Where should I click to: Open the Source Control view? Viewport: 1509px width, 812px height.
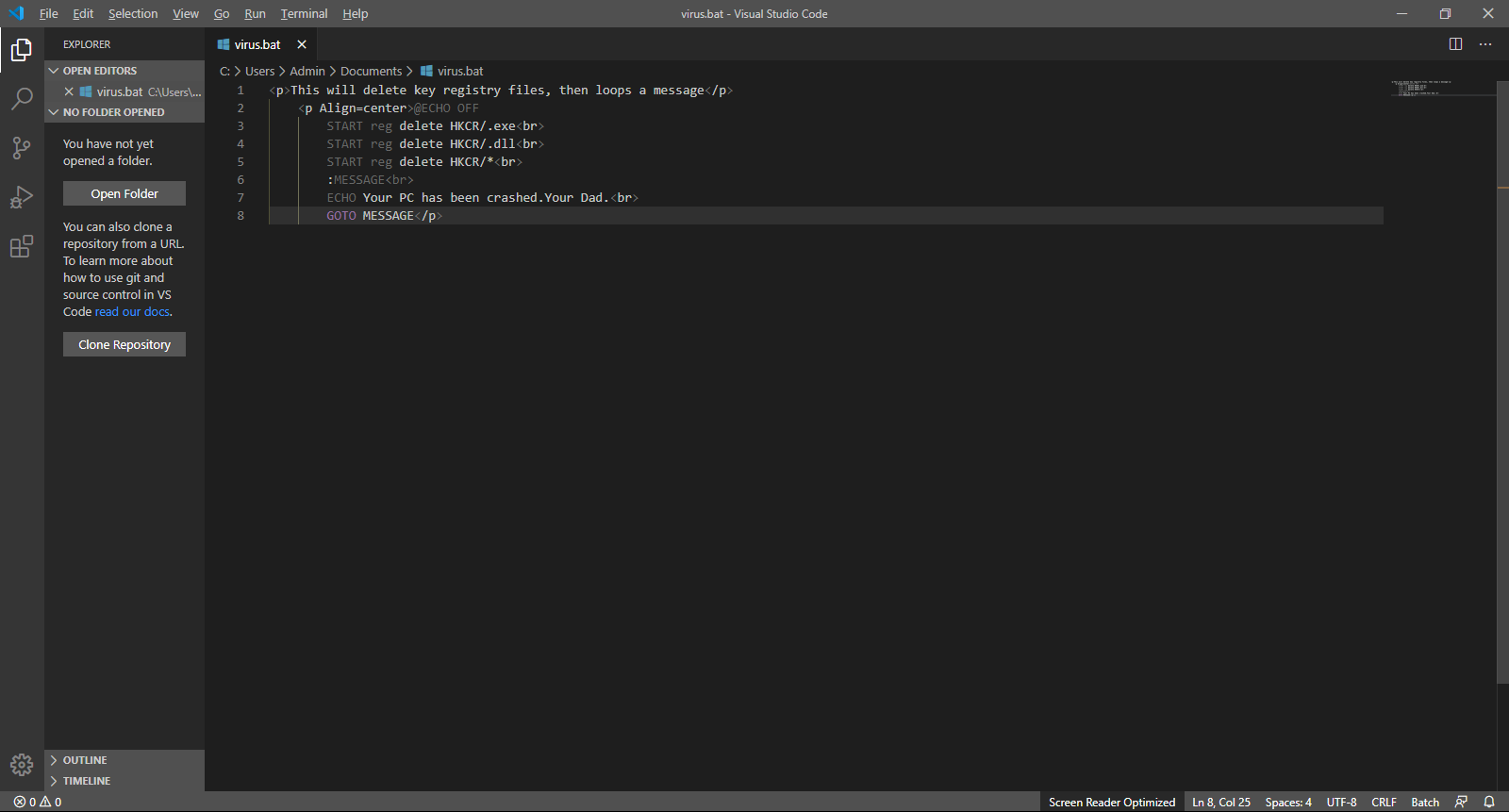coord(22,148)
